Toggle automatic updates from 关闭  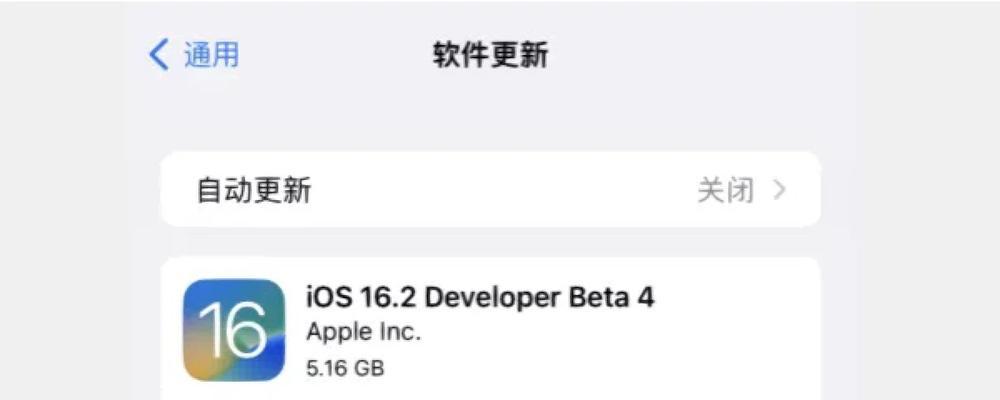pyautogui.click(x=725, y=190)
